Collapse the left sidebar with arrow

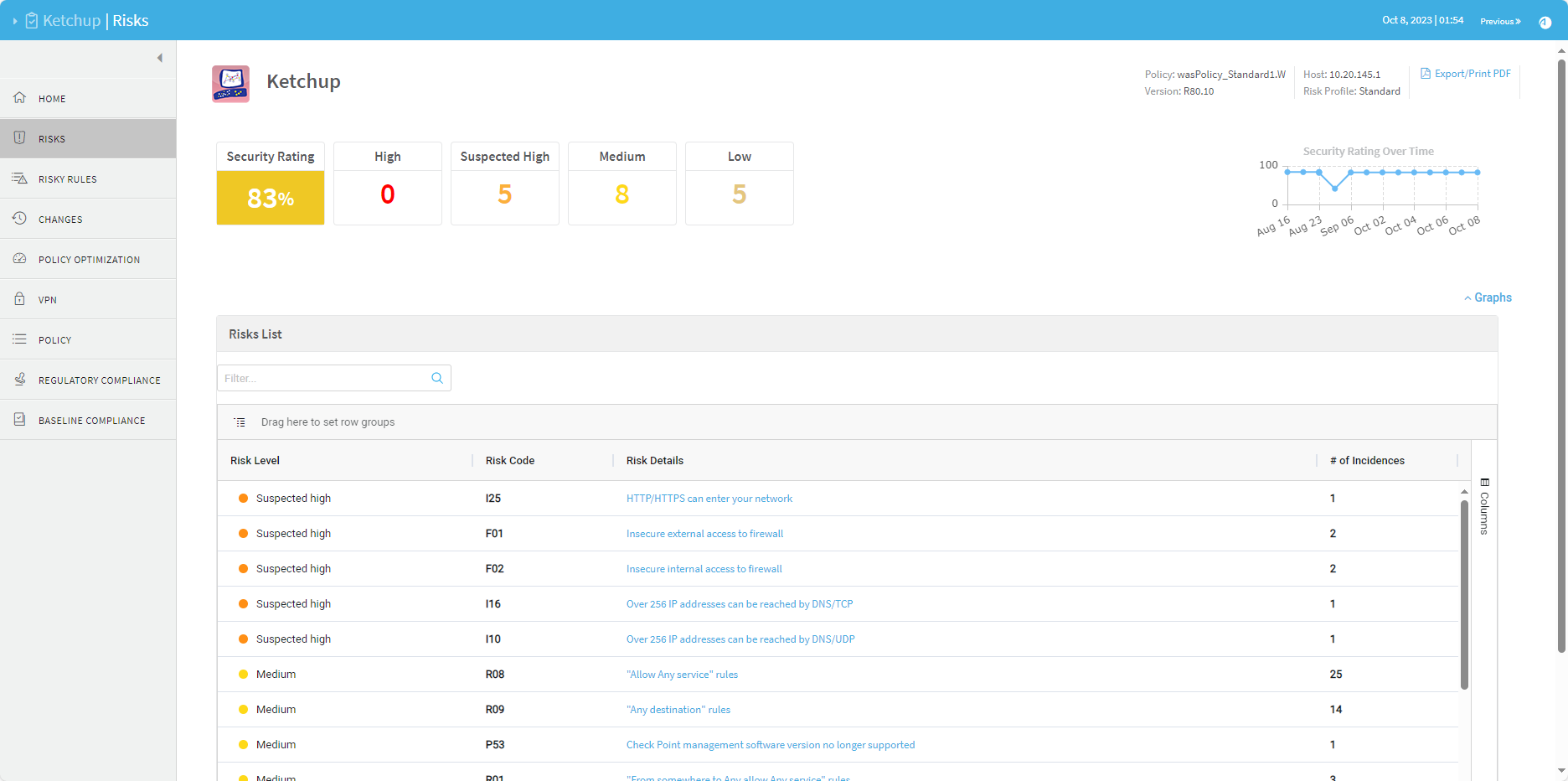click(159, 58)
